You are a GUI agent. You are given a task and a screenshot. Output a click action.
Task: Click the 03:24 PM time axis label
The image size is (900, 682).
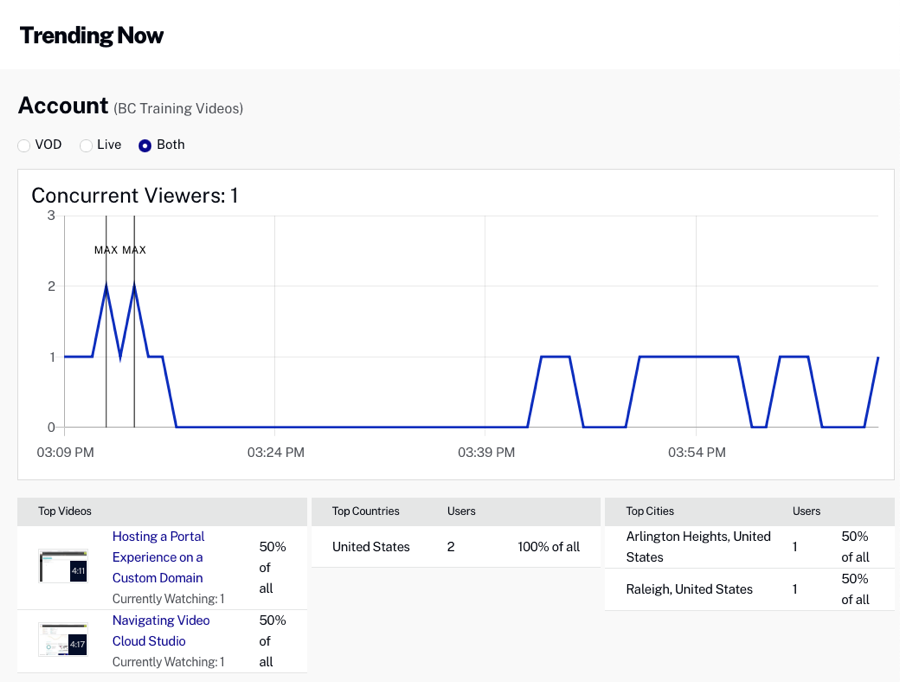pyautogui.click(x=275, y=453)
